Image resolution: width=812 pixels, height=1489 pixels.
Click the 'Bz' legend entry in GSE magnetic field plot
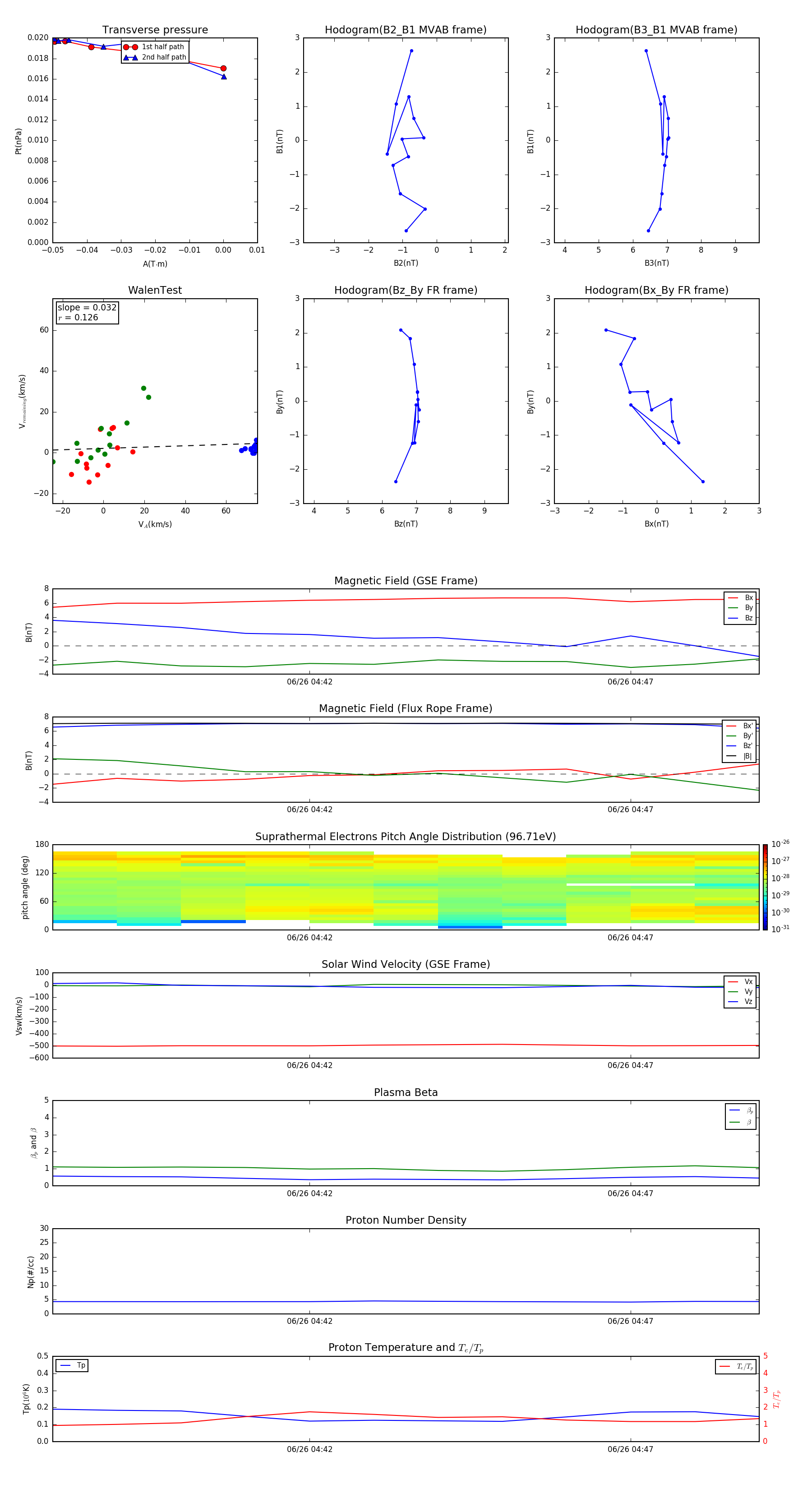[740, 618]
